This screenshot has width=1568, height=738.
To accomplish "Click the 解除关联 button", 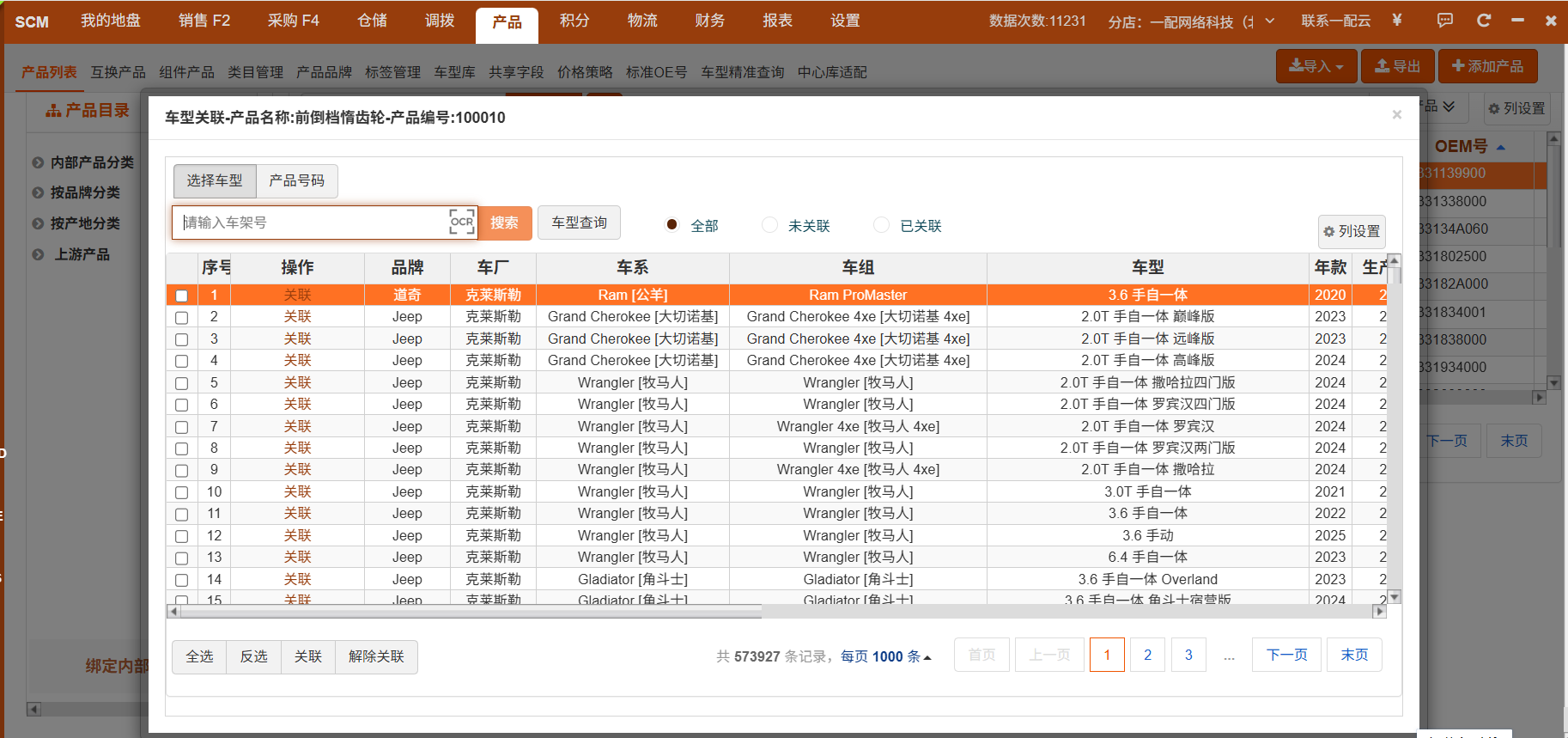I will [x=376, y=656].
